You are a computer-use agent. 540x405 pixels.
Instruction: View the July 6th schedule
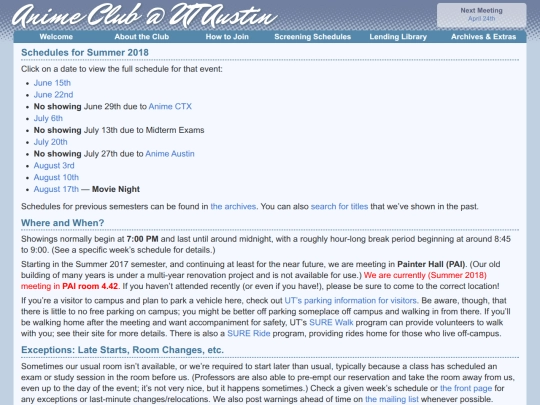click(48, 118)
